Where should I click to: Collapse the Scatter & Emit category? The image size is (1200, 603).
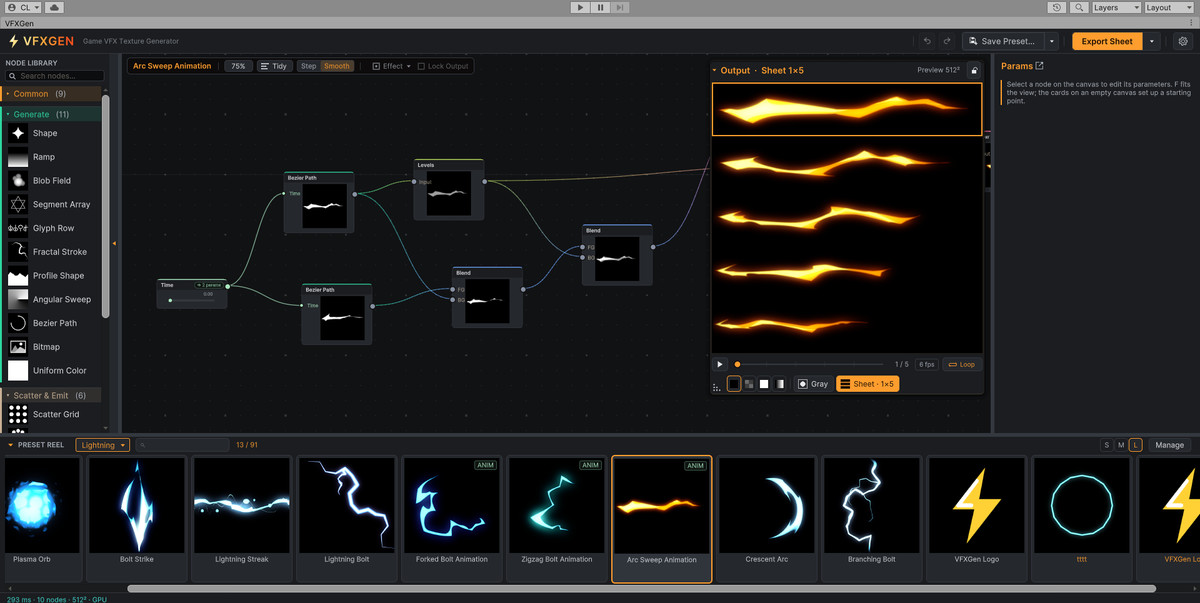(50, 395)
